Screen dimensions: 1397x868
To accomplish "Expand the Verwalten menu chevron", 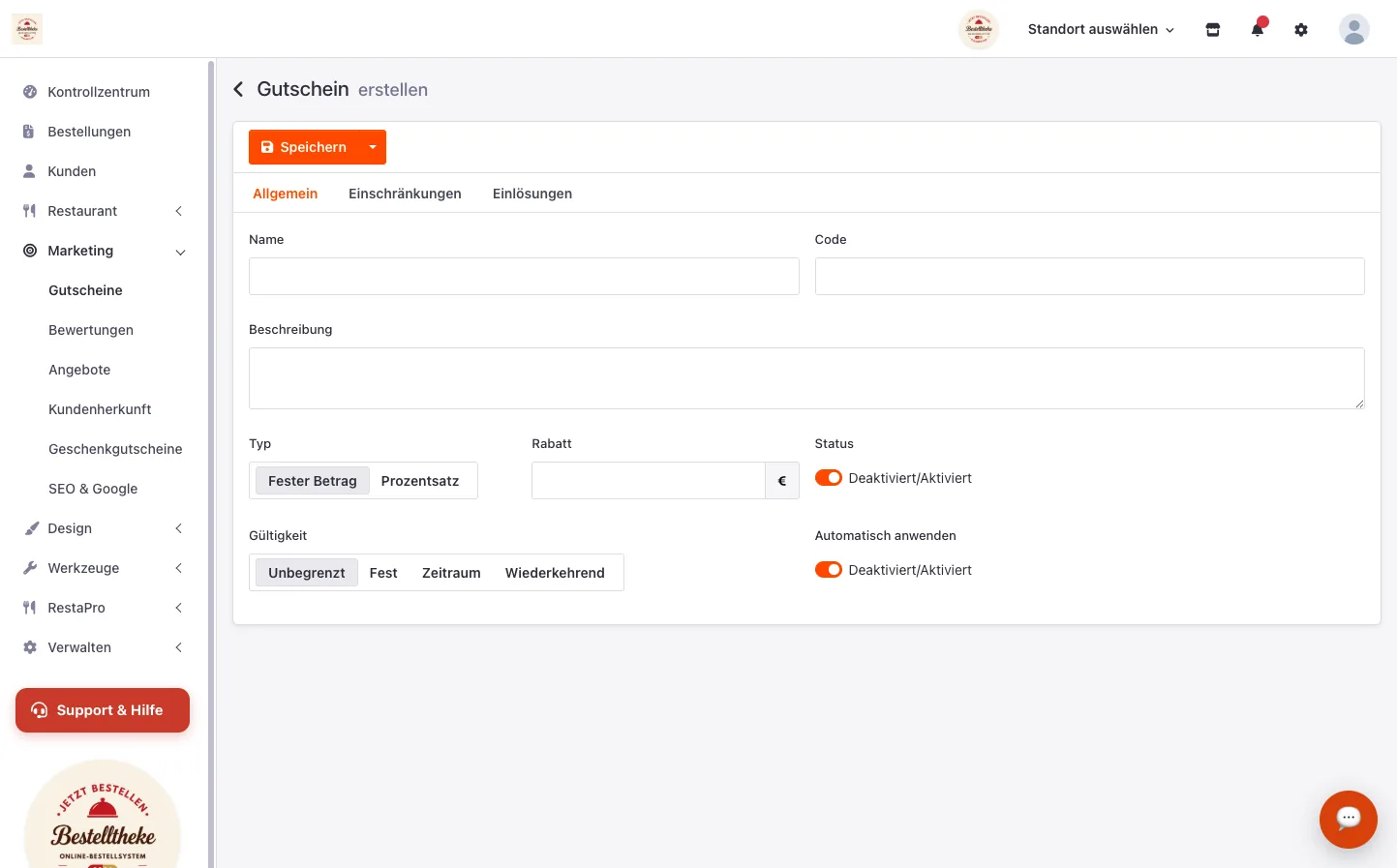I will pyautogui.click(x=178, y=647).
